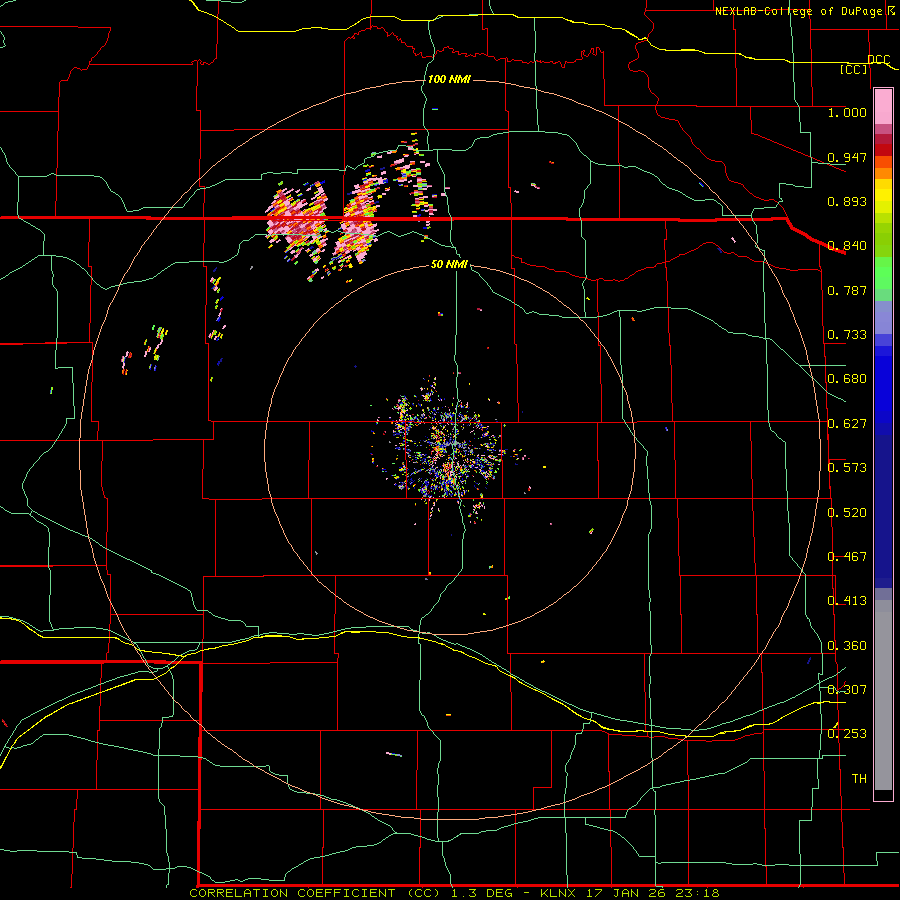Select the 0.307 legend value
The image size is (900, 900).
847,690
